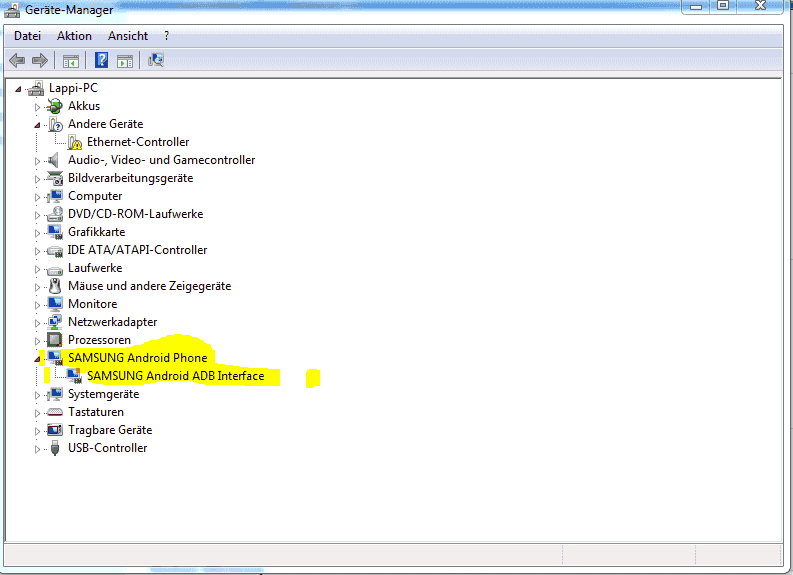The image size is (793, 575).
Task: Click the Computer category icon
Action: [x=55, y=196]
